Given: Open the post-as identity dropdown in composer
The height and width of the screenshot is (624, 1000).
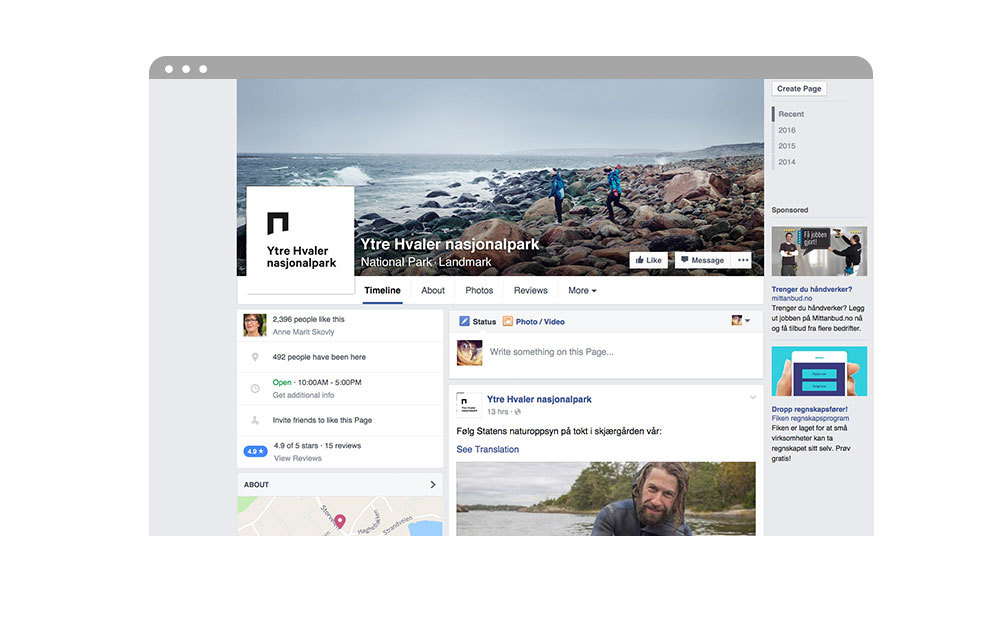Looking at the screenshot, I should [x=740, y=320].
